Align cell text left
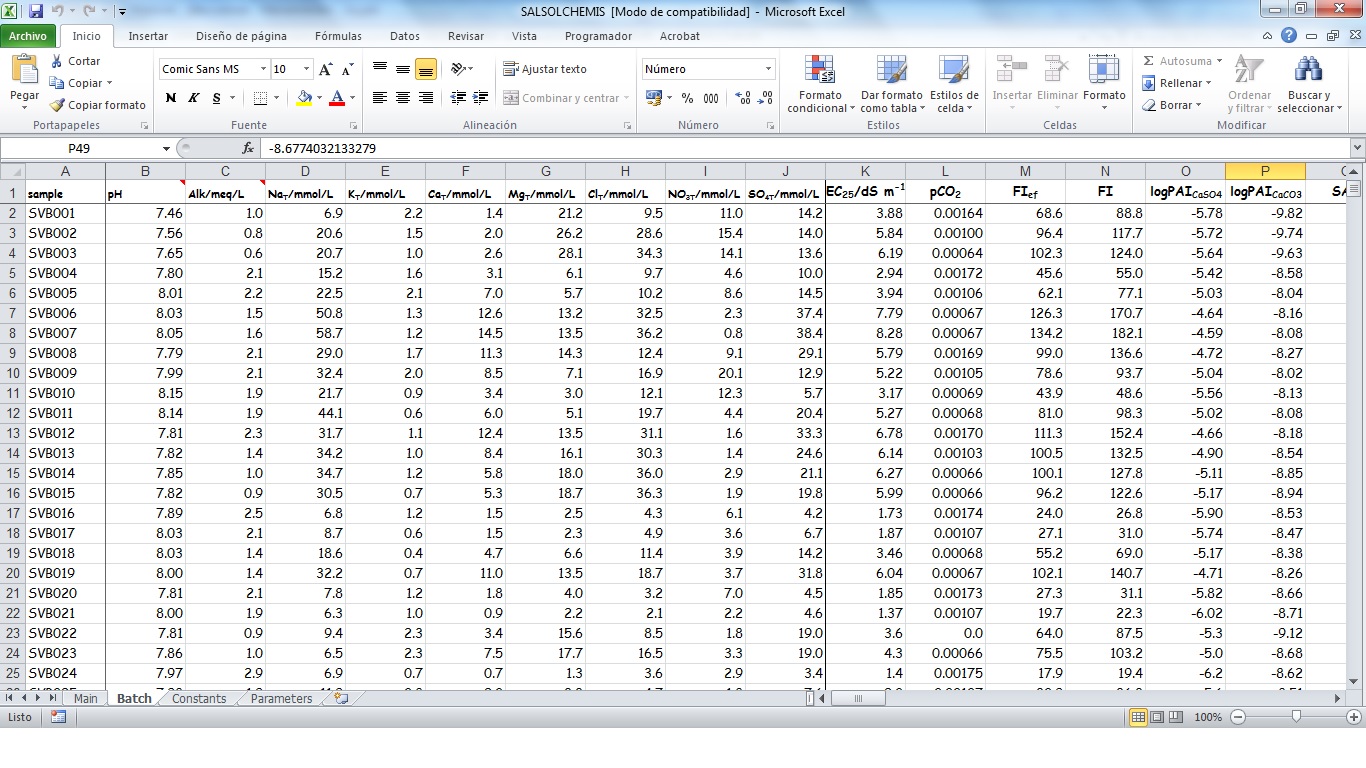The image size is (1366, 768). pos(380,98)
